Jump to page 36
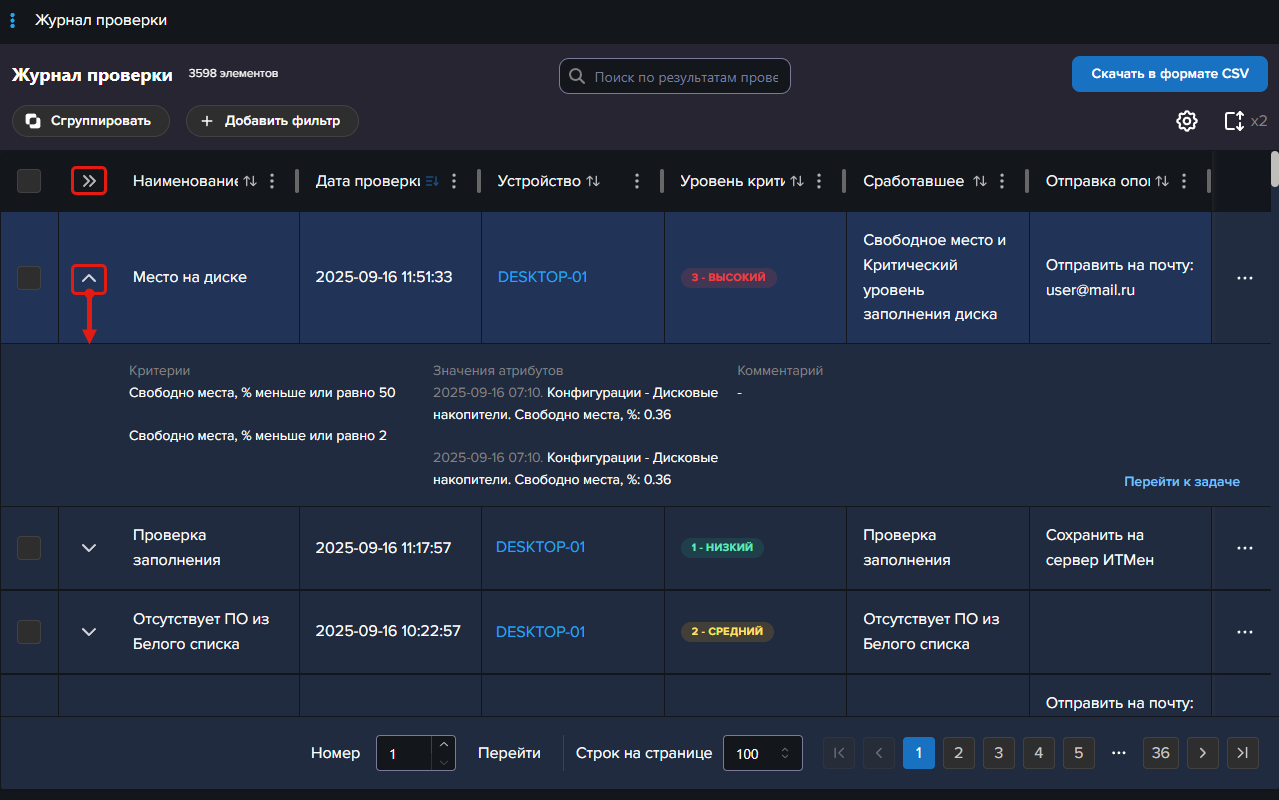This screenshot has width=1279, height=800. (x=1160, y=753)
